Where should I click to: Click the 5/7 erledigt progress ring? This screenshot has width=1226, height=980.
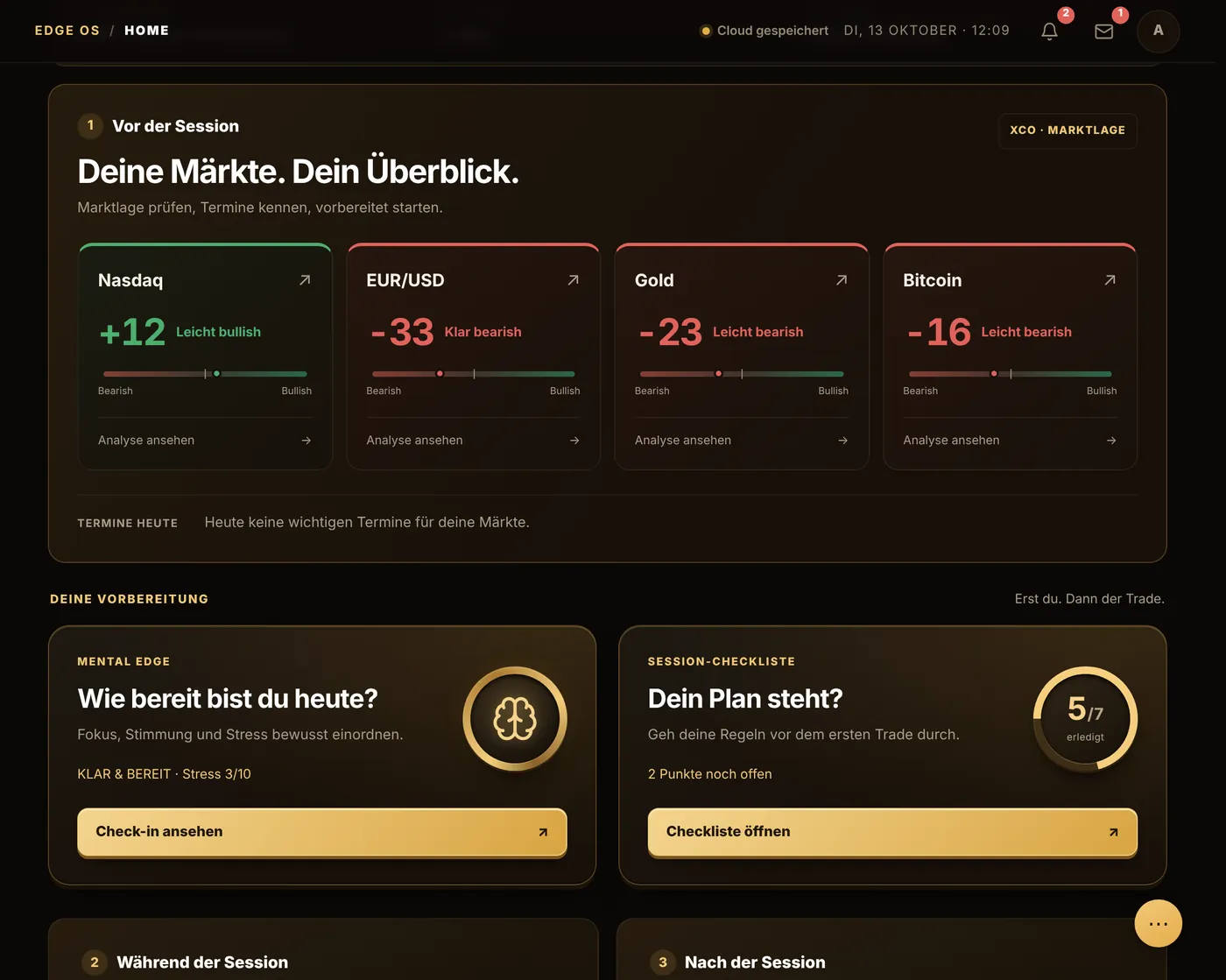point(1085,719)
